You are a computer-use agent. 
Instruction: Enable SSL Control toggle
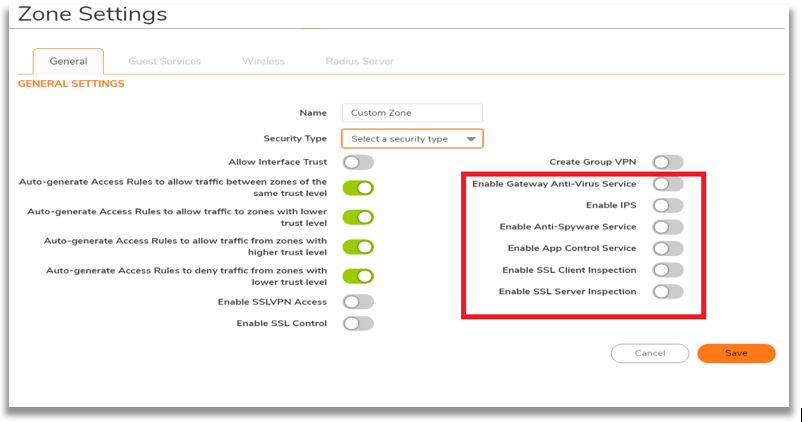coord(358,323)
